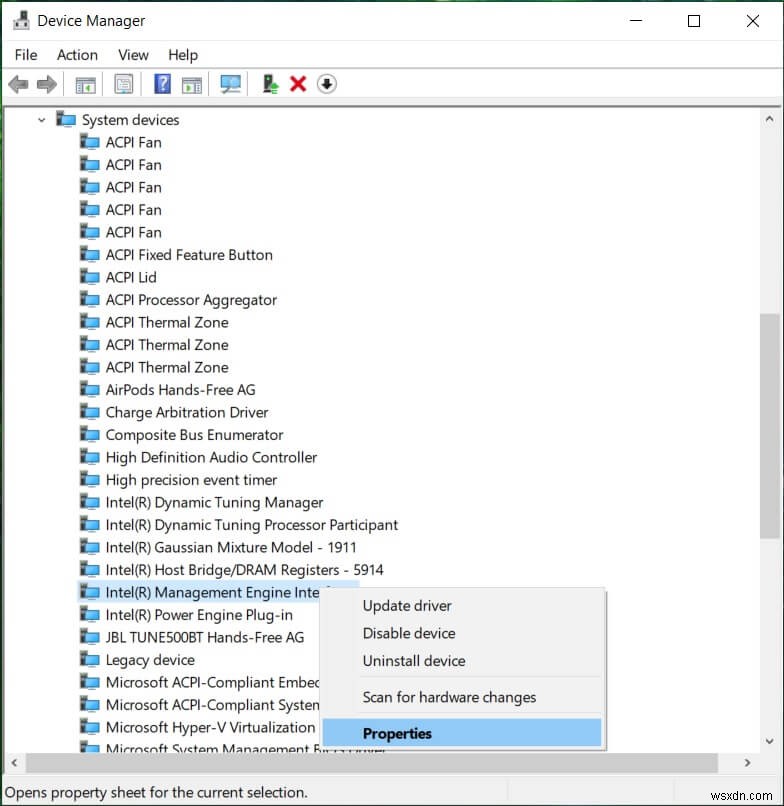
Task: Click icon next to Composite Bus Enumerator
Action: coord(90,435)
